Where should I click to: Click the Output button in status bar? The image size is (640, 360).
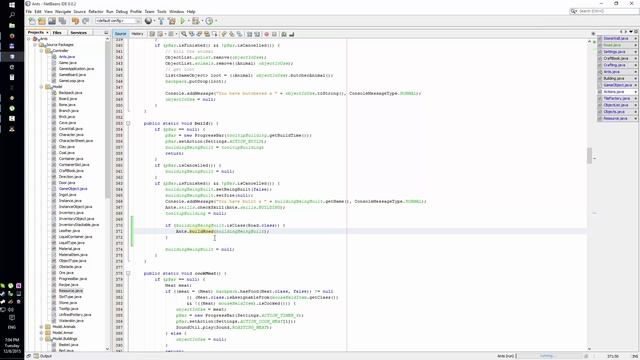[x=43, y=356]
